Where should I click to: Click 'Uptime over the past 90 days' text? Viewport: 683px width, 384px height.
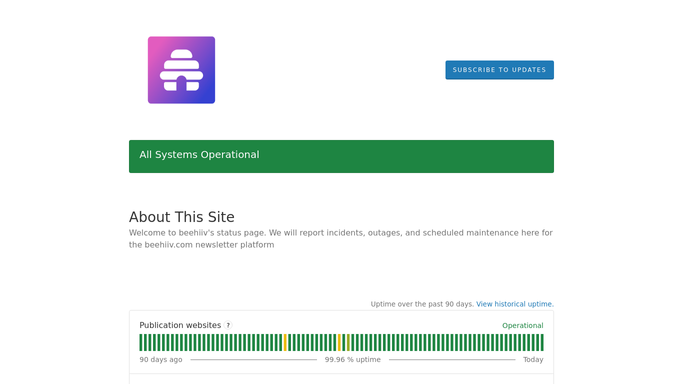click(x=422, y=304)
